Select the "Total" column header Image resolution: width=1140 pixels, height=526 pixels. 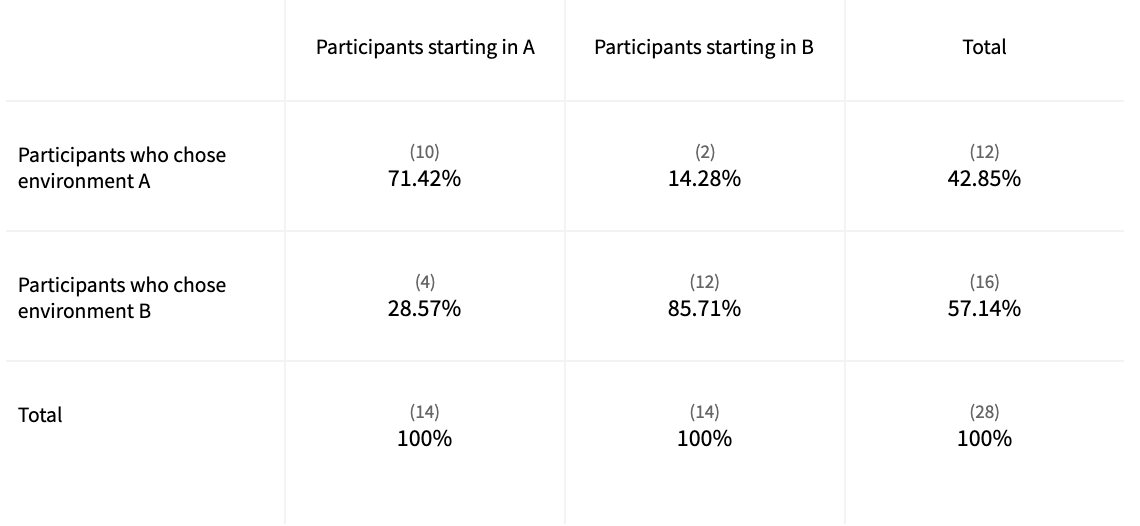coord(984,47)
